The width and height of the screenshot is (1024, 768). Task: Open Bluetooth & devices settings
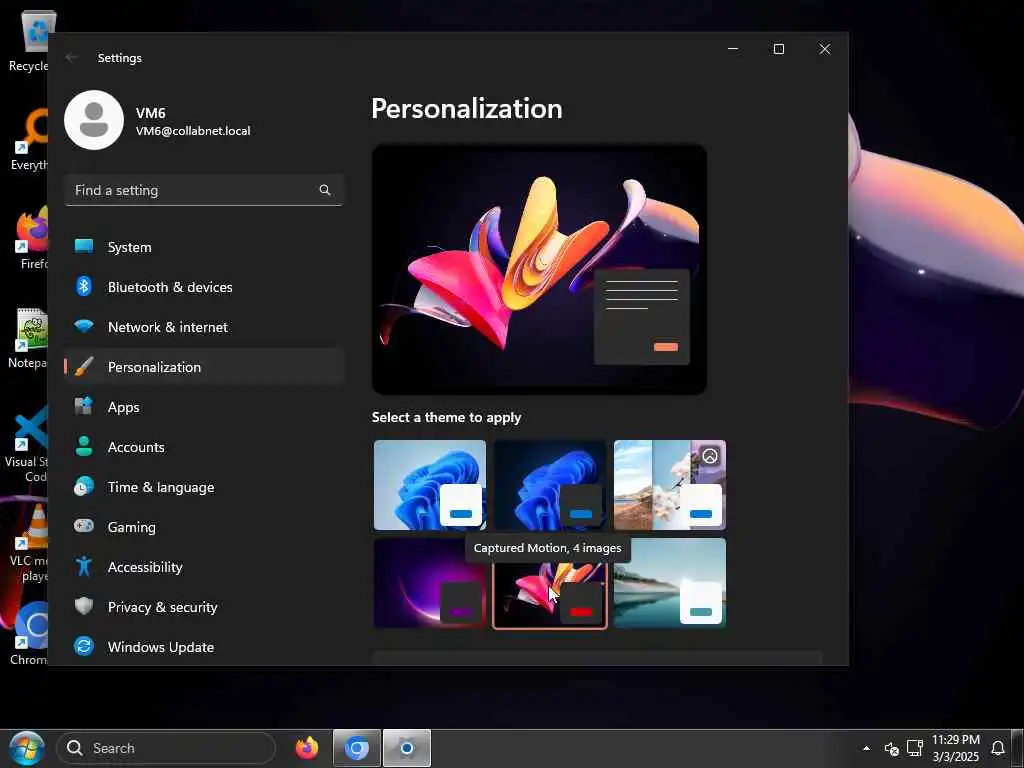[204, 287]
